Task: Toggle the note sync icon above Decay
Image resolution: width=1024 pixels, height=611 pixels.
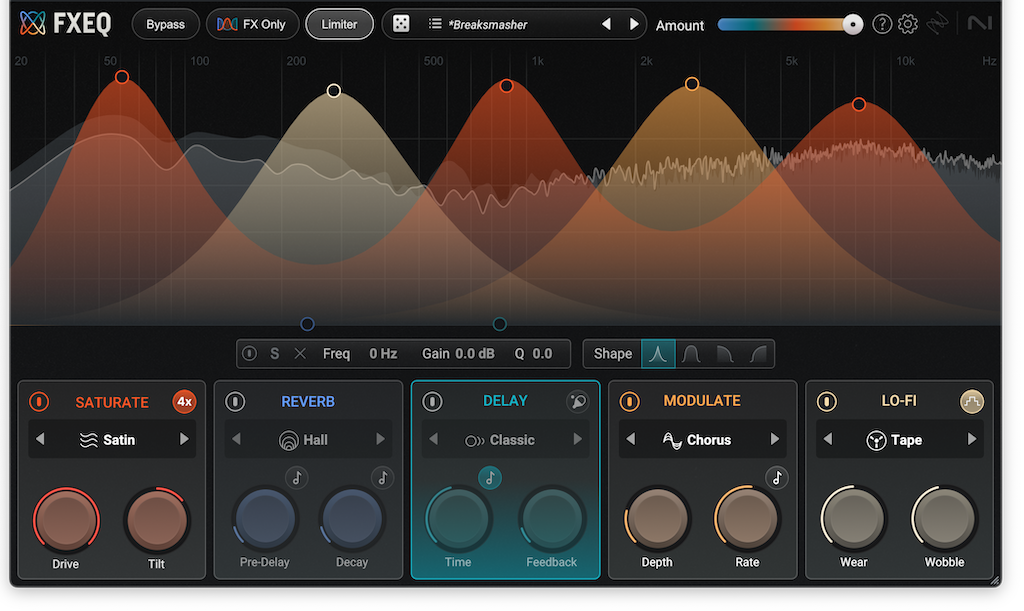Action: click(x=383, y=478)
